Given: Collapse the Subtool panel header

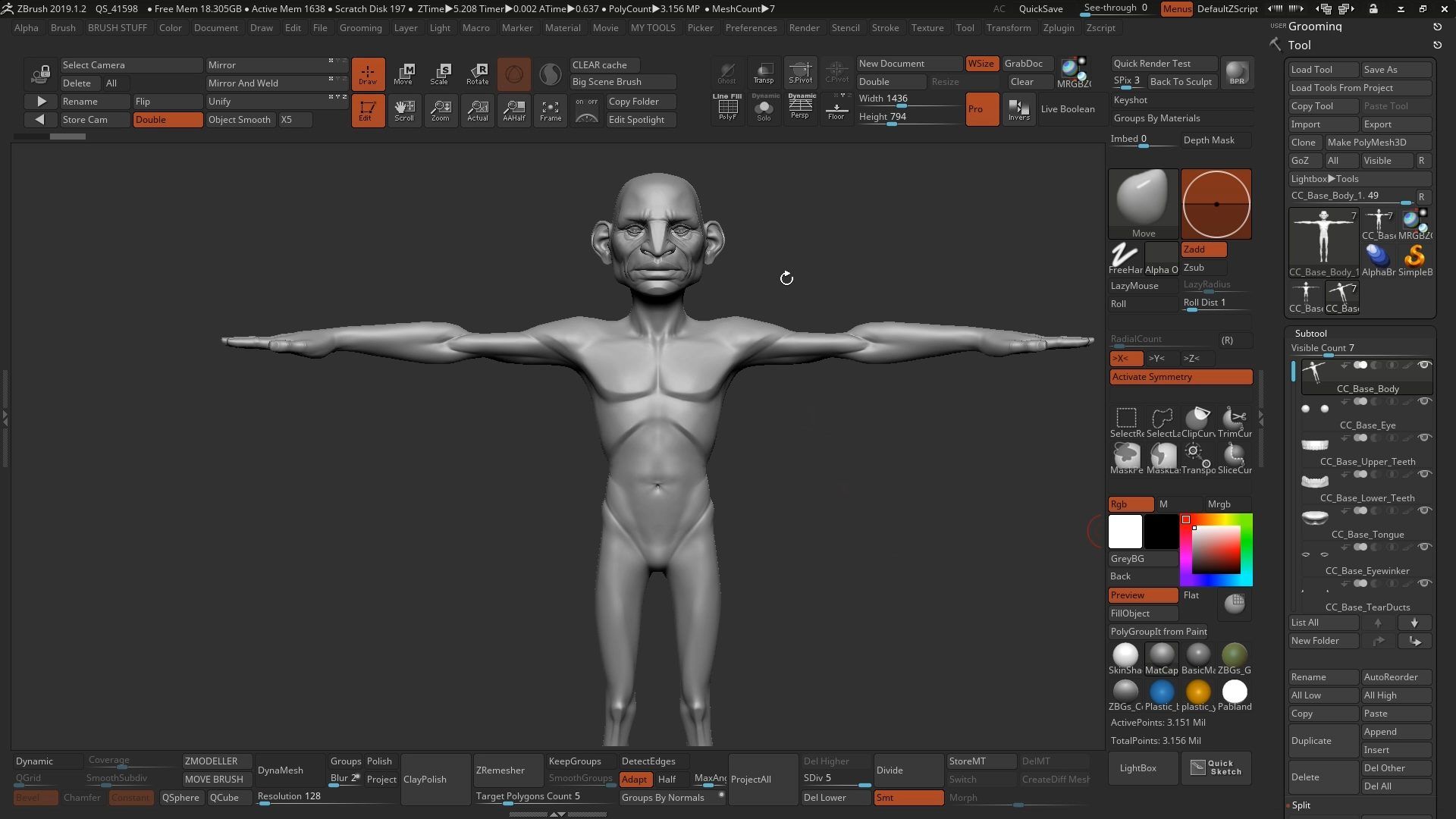Looking at the screenshot, I should point(1310,333).
